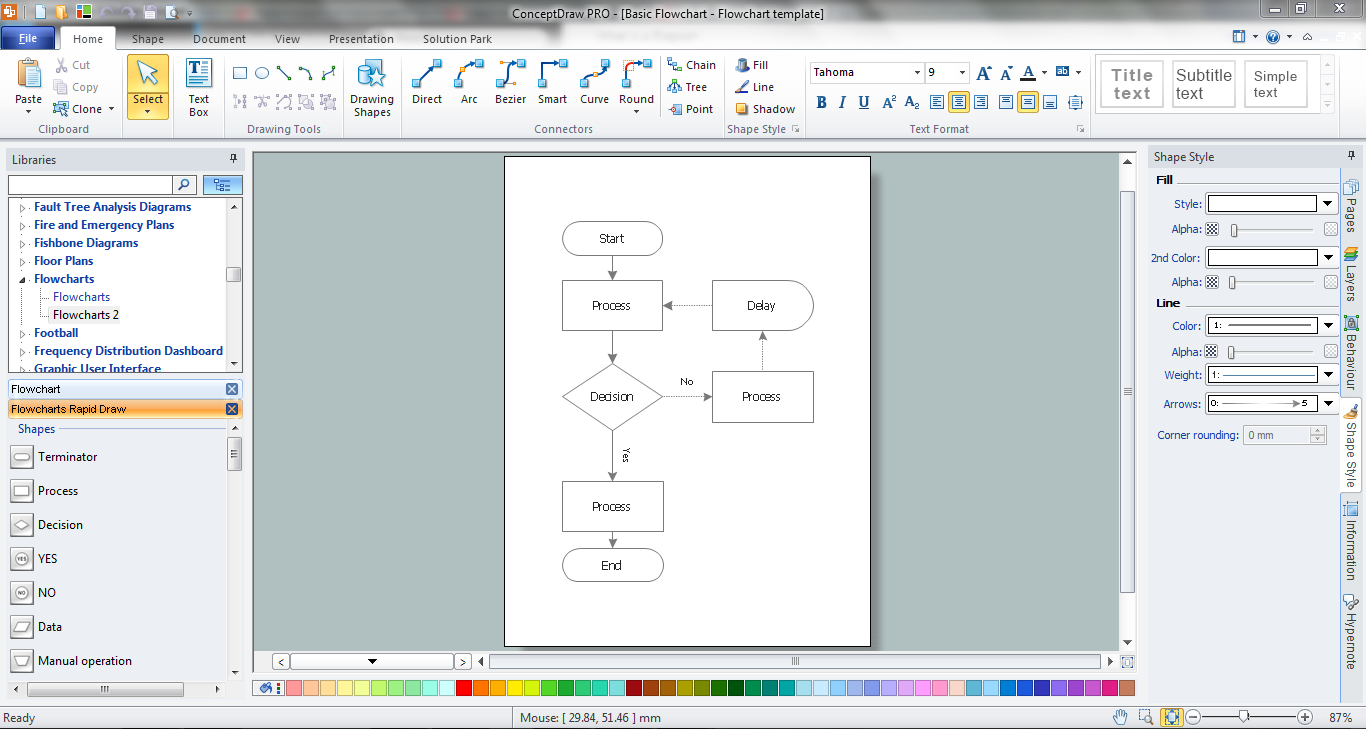Viewport: 1366px width, 729px height.
Task: Set text alignment to left
Action: 937,102
